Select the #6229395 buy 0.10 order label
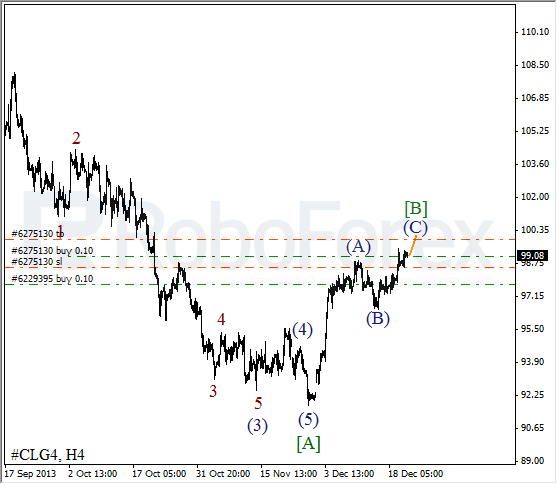The image size is (557, 484). point(52,279)
